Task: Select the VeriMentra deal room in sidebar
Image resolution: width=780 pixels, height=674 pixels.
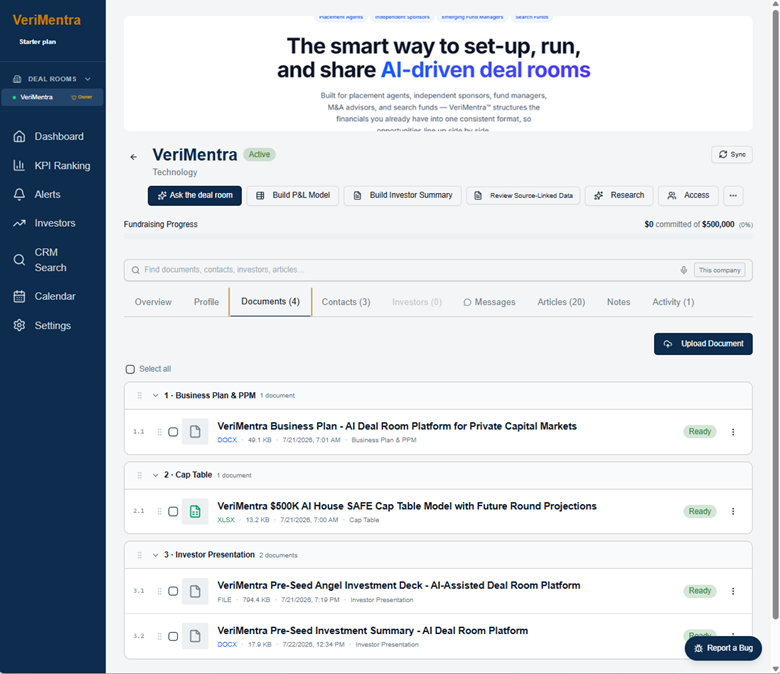Action: pos(52,97)
